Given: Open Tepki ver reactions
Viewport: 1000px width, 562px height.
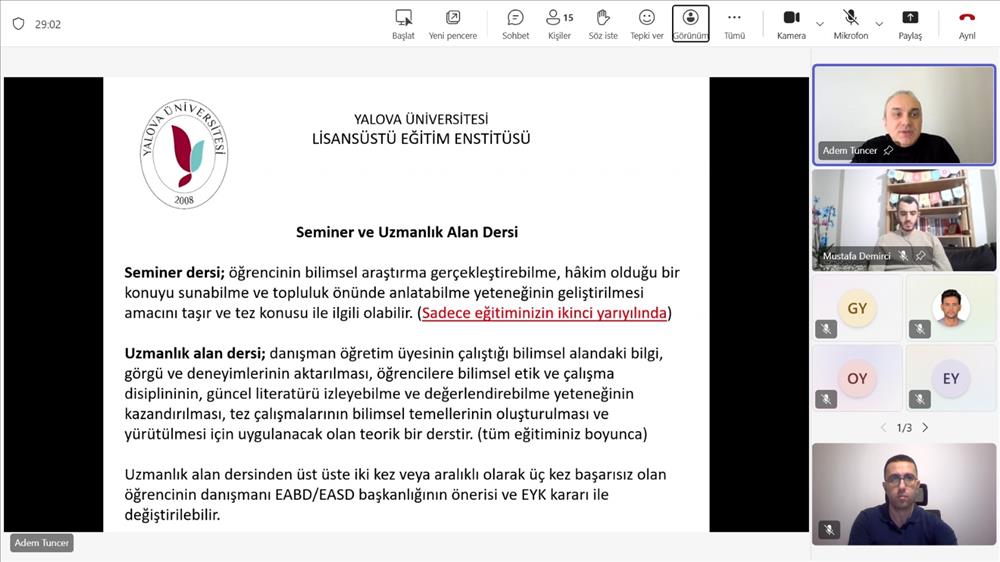Looking at the screenshot, I should tap(646, 23).
